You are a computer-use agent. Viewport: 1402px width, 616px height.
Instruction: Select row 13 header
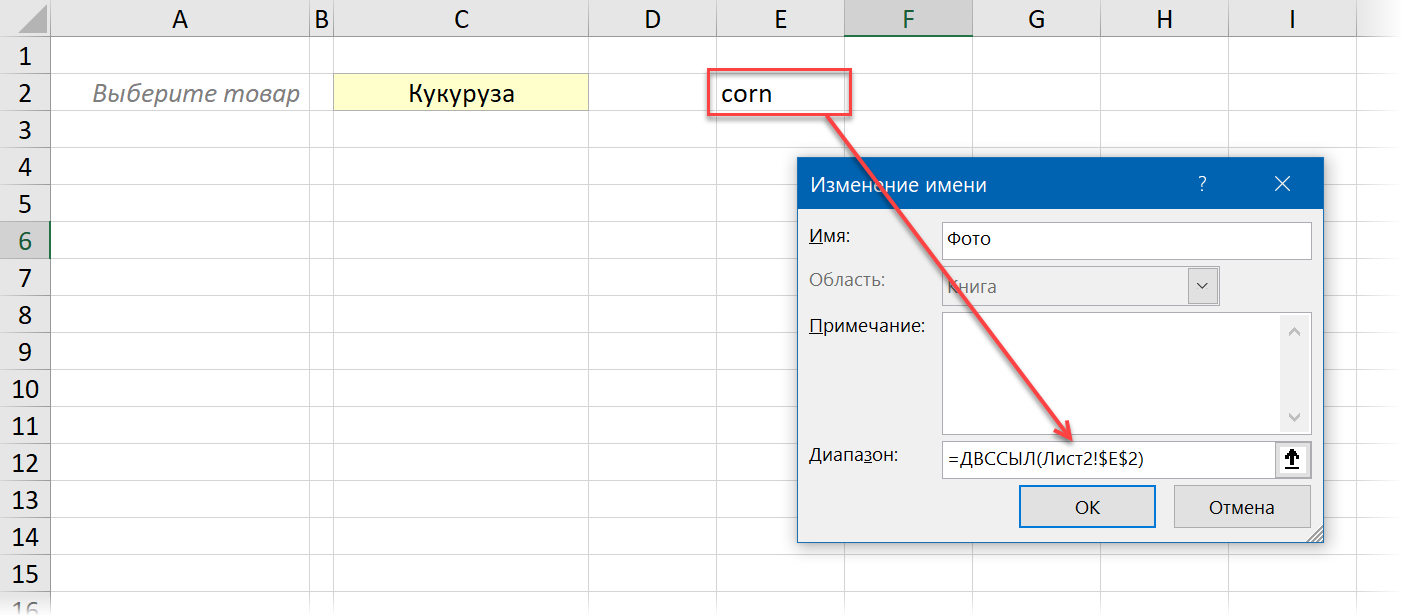(x=25, y=500)
